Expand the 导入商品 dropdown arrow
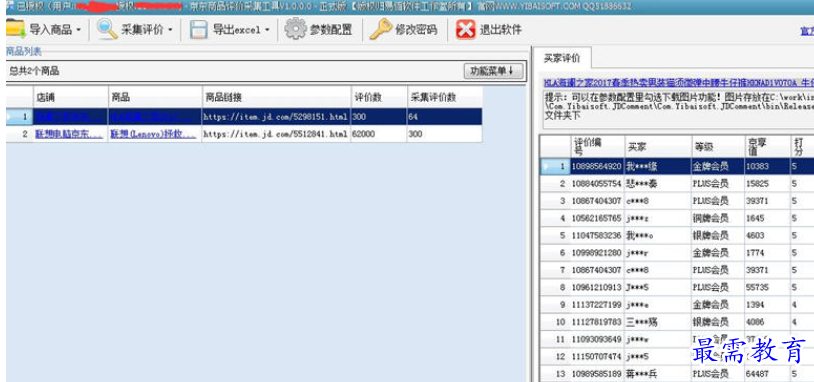The image size is (814, 382). click(x=78, y=30)
